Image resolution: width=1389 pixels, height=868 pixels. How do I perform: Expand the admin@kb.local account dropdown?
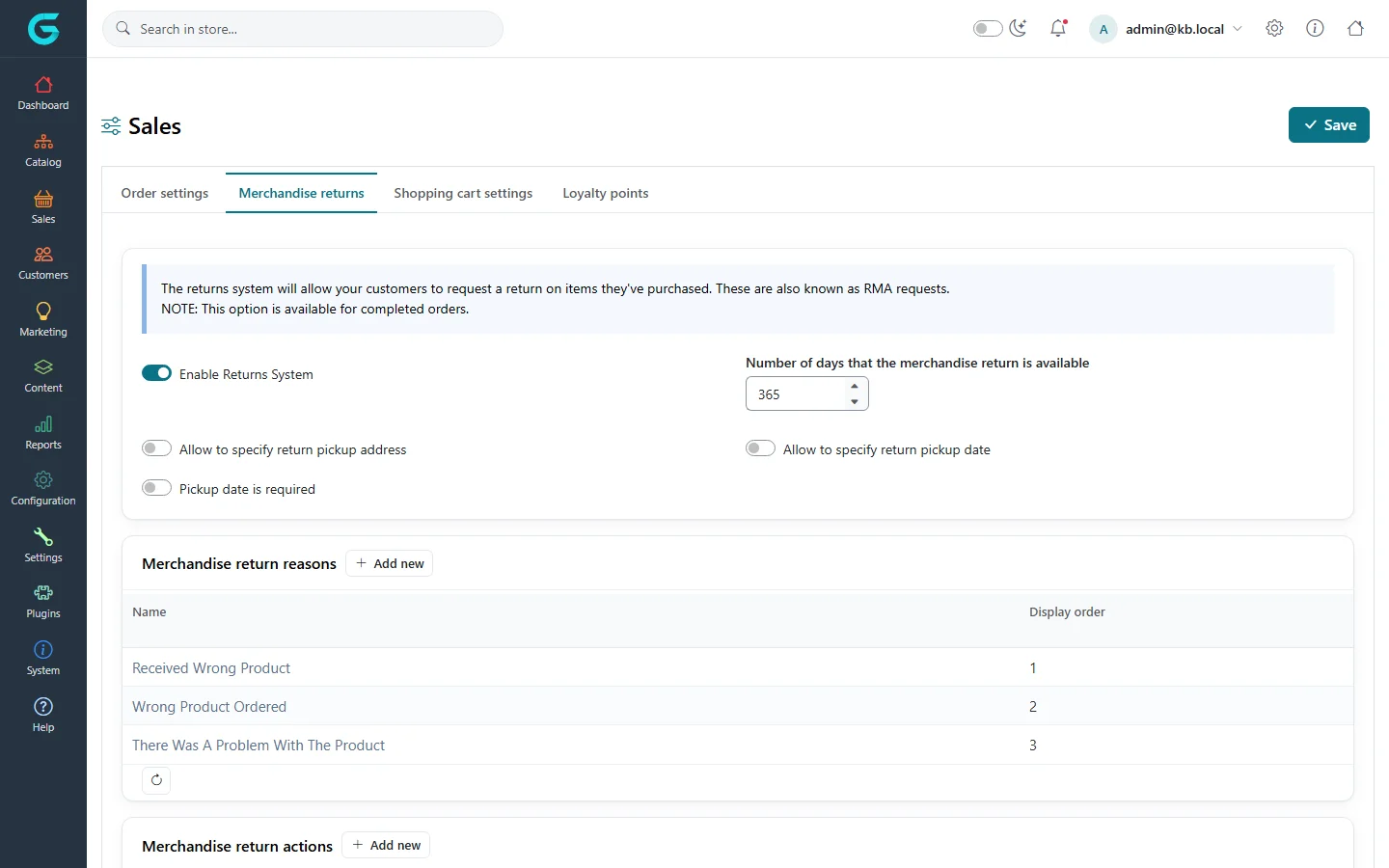[x=1167, y=29]
